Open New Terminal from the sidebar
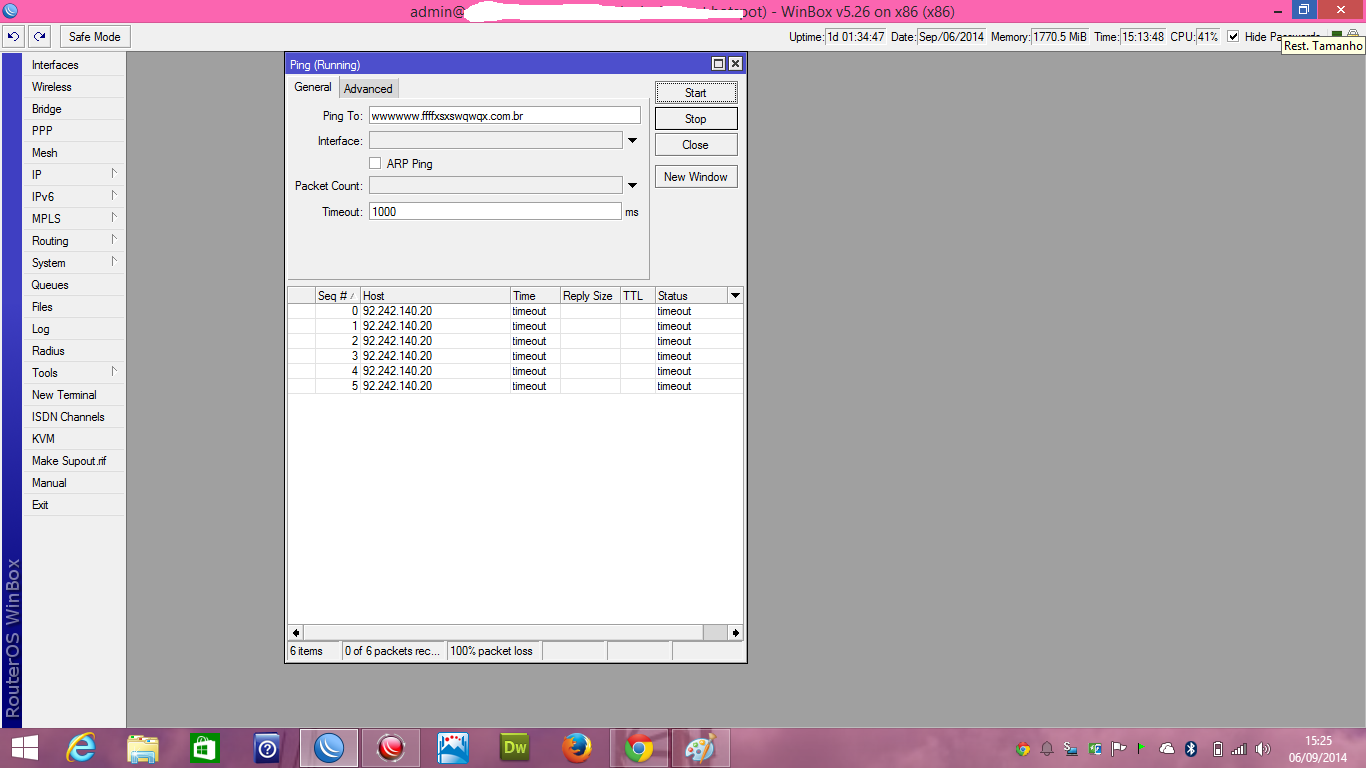Viewport: 1366px width, 768px height. pyautogui.click(x=75, y=395)
